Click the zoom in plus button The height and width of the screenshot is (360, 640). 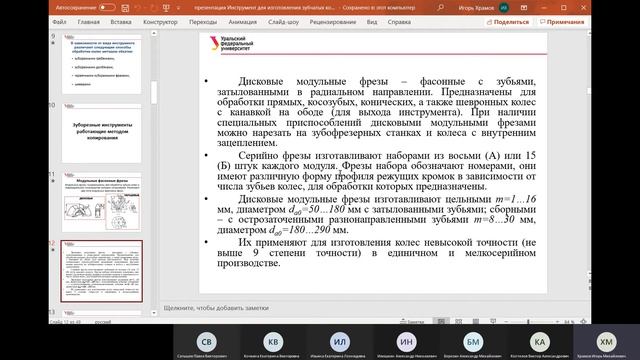[557, 322]
